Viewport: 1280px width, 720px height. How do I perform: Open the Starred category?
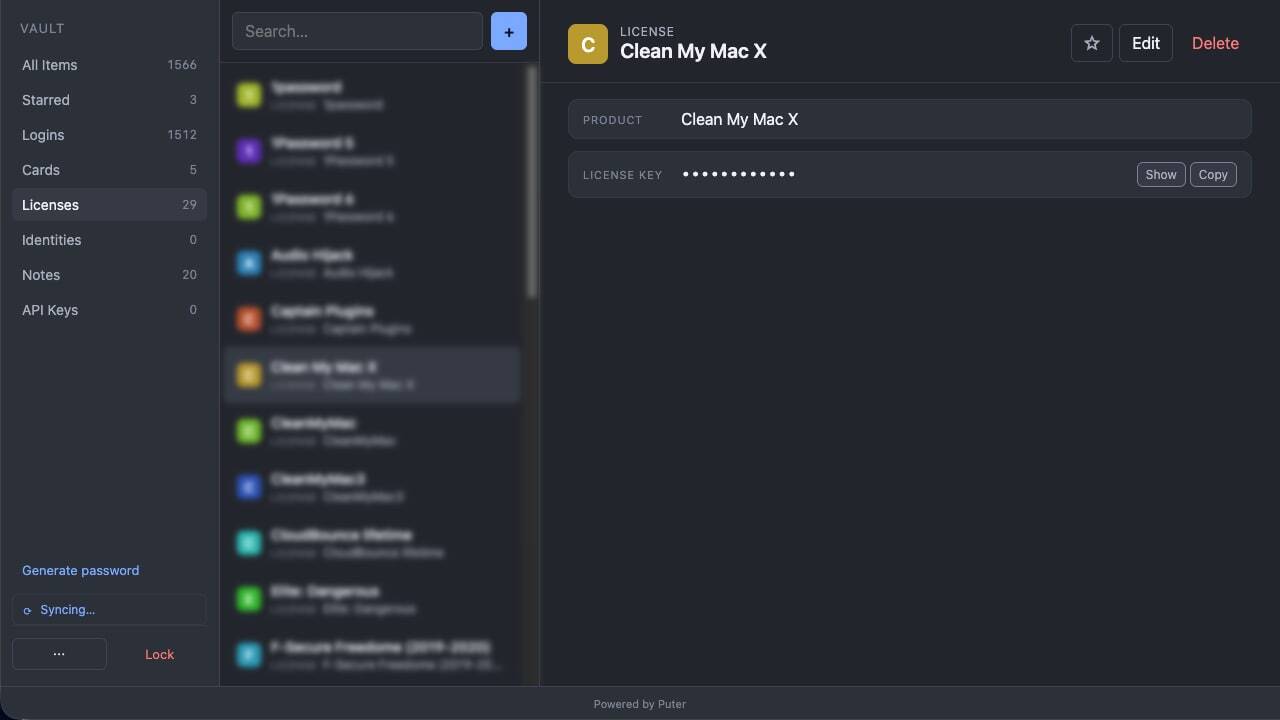(x=109, y=100)
